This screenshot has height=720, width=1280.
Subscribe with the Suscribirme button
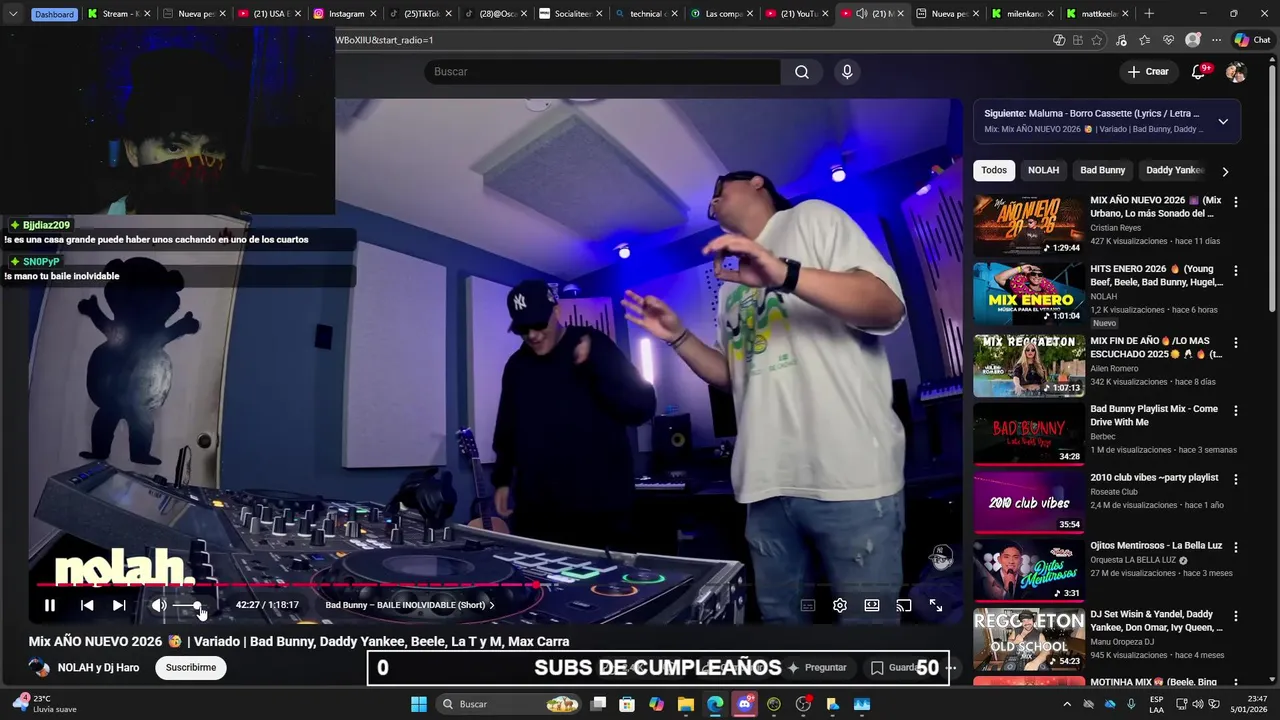pos(191,667)
